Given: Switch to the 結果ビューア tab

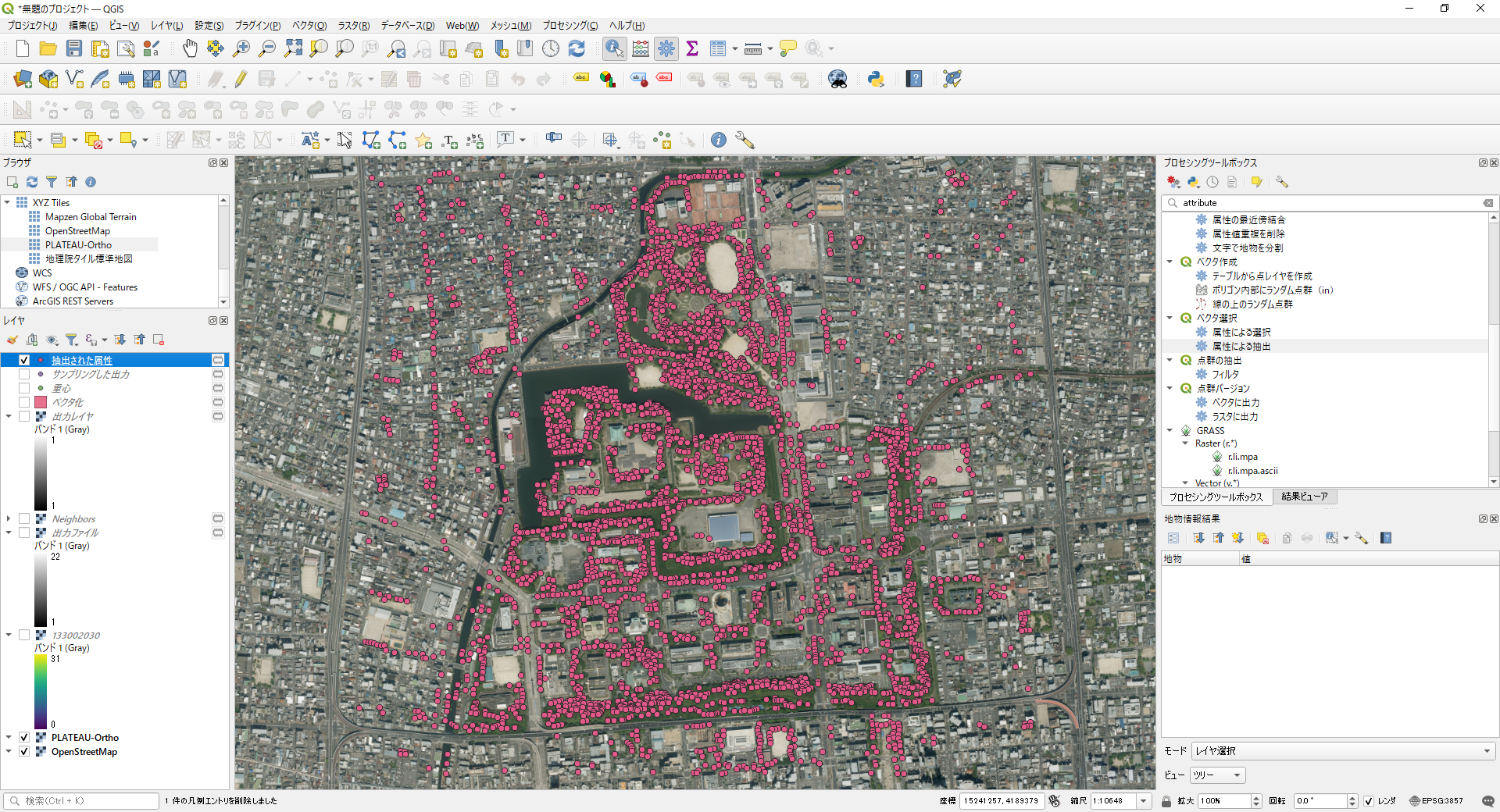Looking at the screenshot, I should [1304, 497].
